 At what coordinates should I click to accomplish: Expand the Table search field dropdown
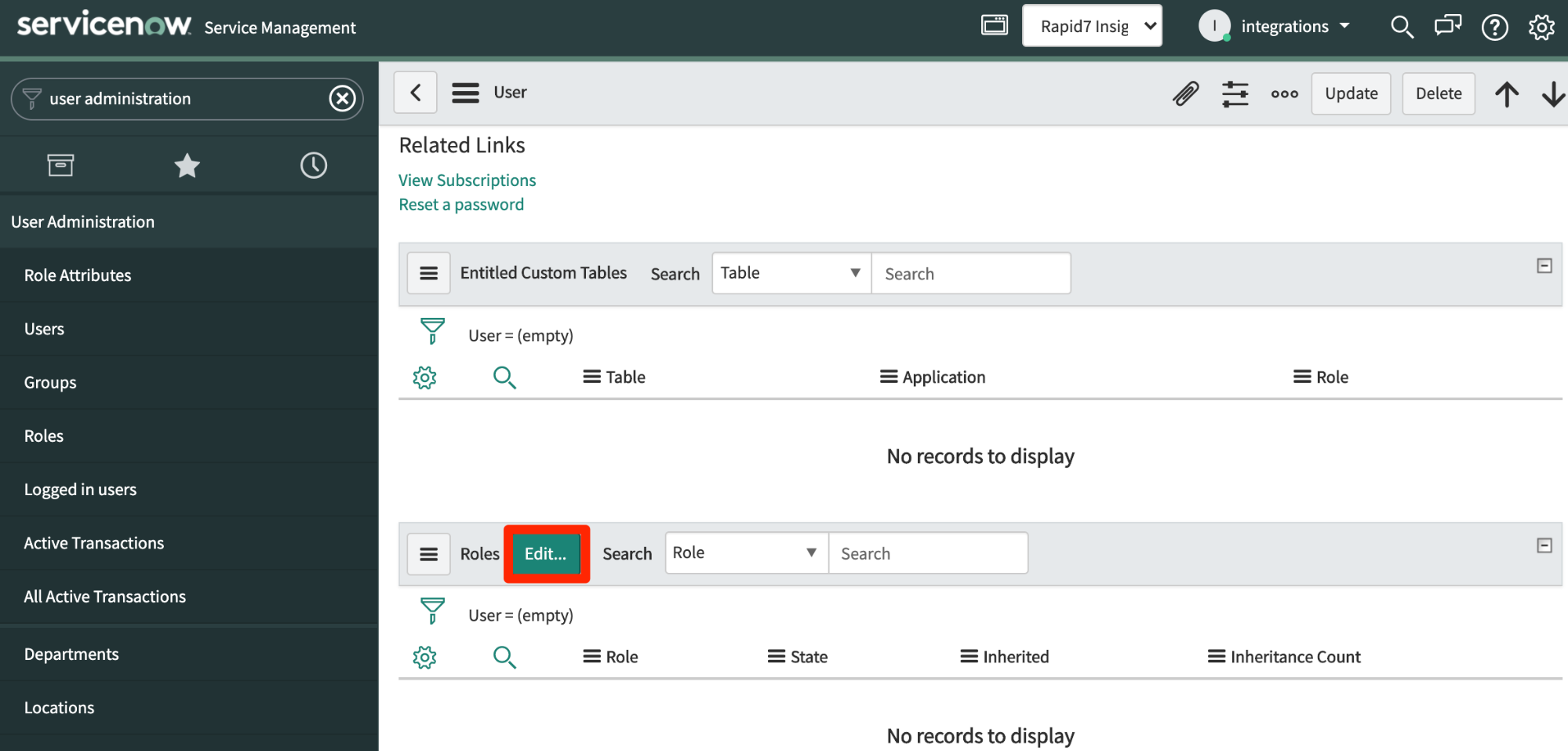(x=791, y=273)
